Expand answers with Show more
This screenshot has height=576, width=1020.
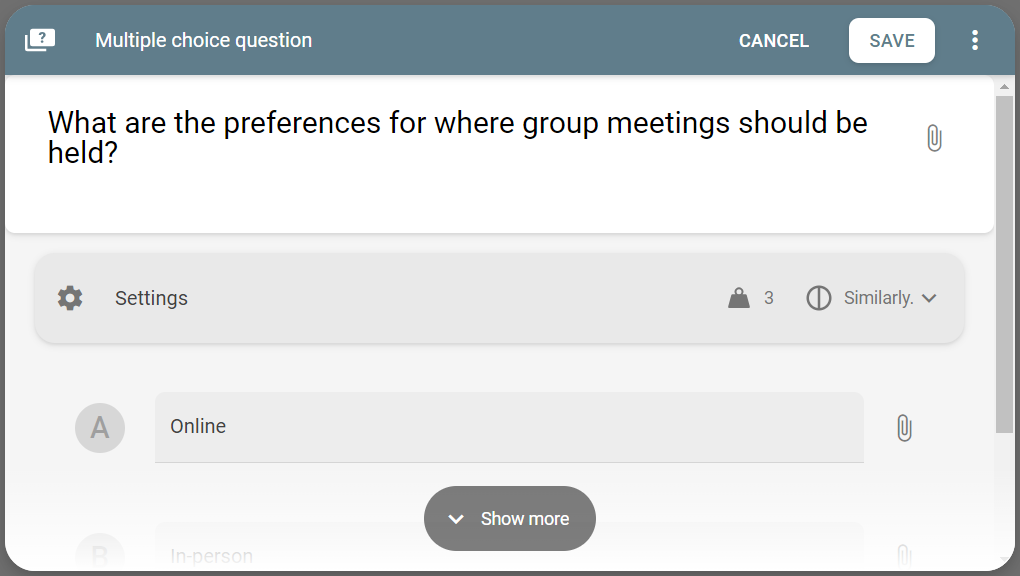click(x=509, y=519)
